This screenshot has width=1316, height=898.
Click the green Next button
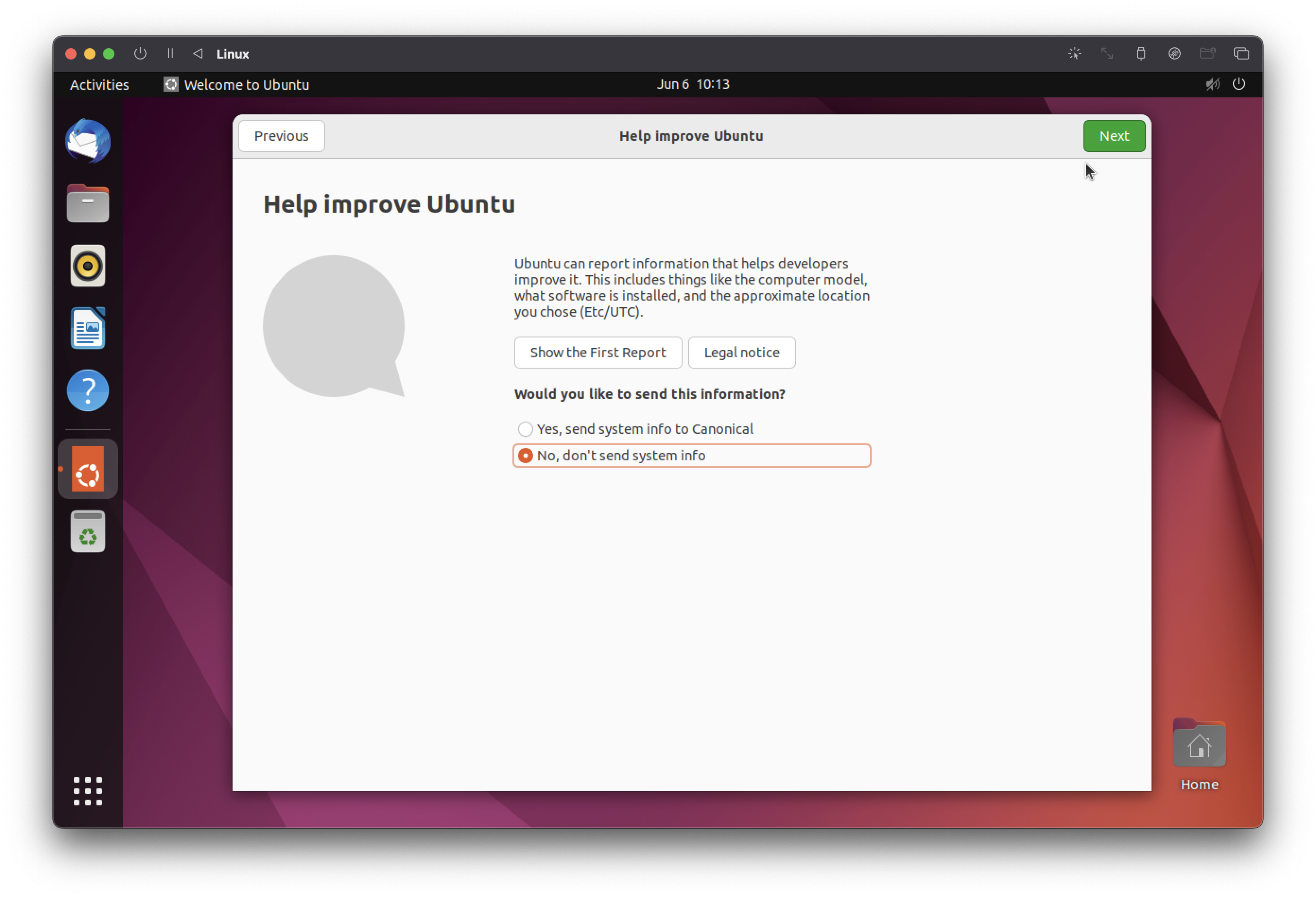(1113, 136)
